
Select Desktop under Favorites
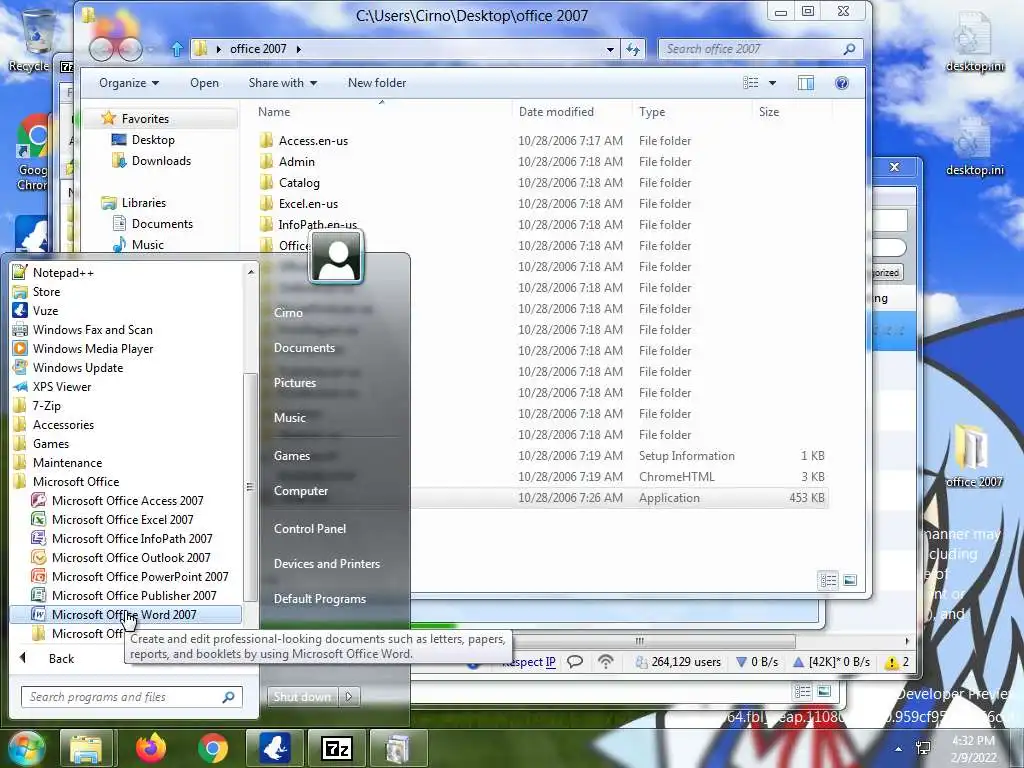(153, 140)
